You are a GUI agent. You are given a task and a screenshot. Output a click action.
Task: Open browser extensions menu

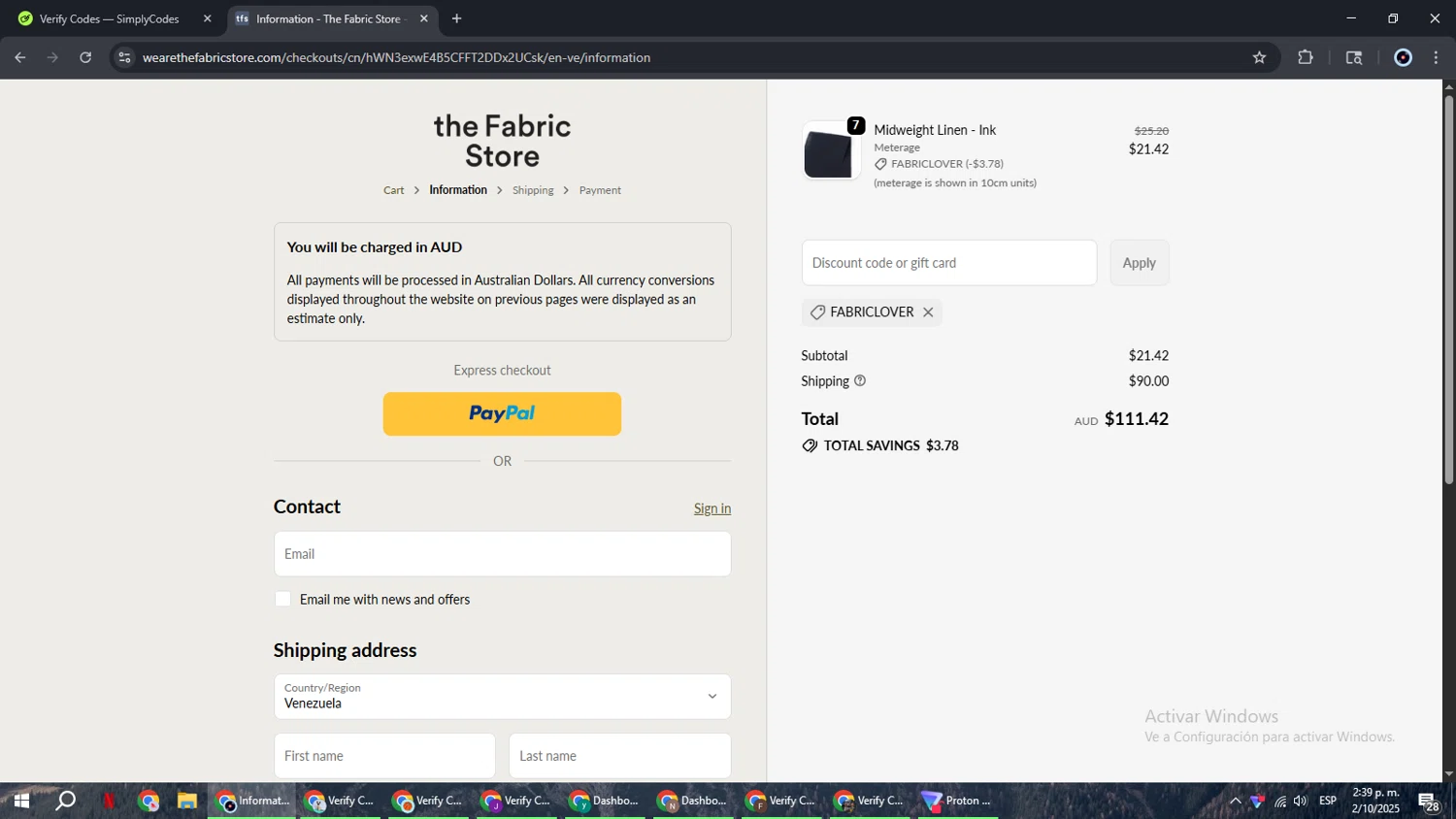pos(1306,57)
